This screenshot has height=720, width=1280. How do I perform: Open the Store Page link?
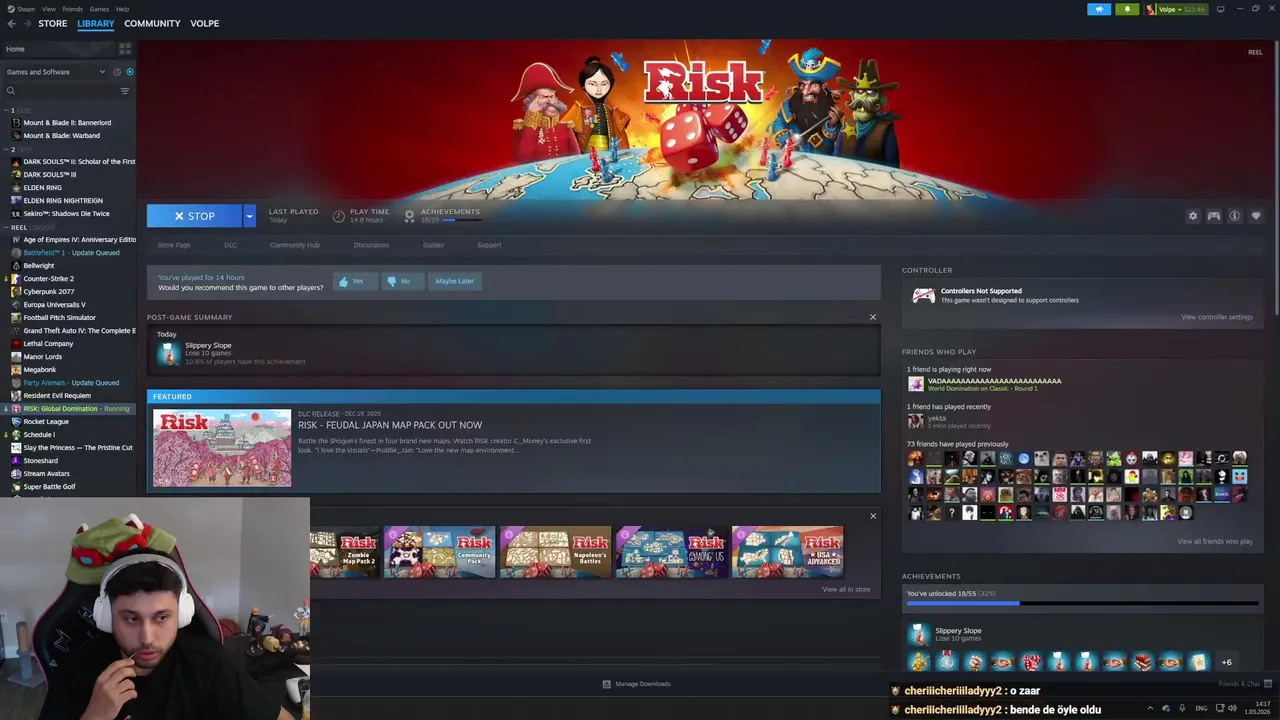tap(174, 245)
